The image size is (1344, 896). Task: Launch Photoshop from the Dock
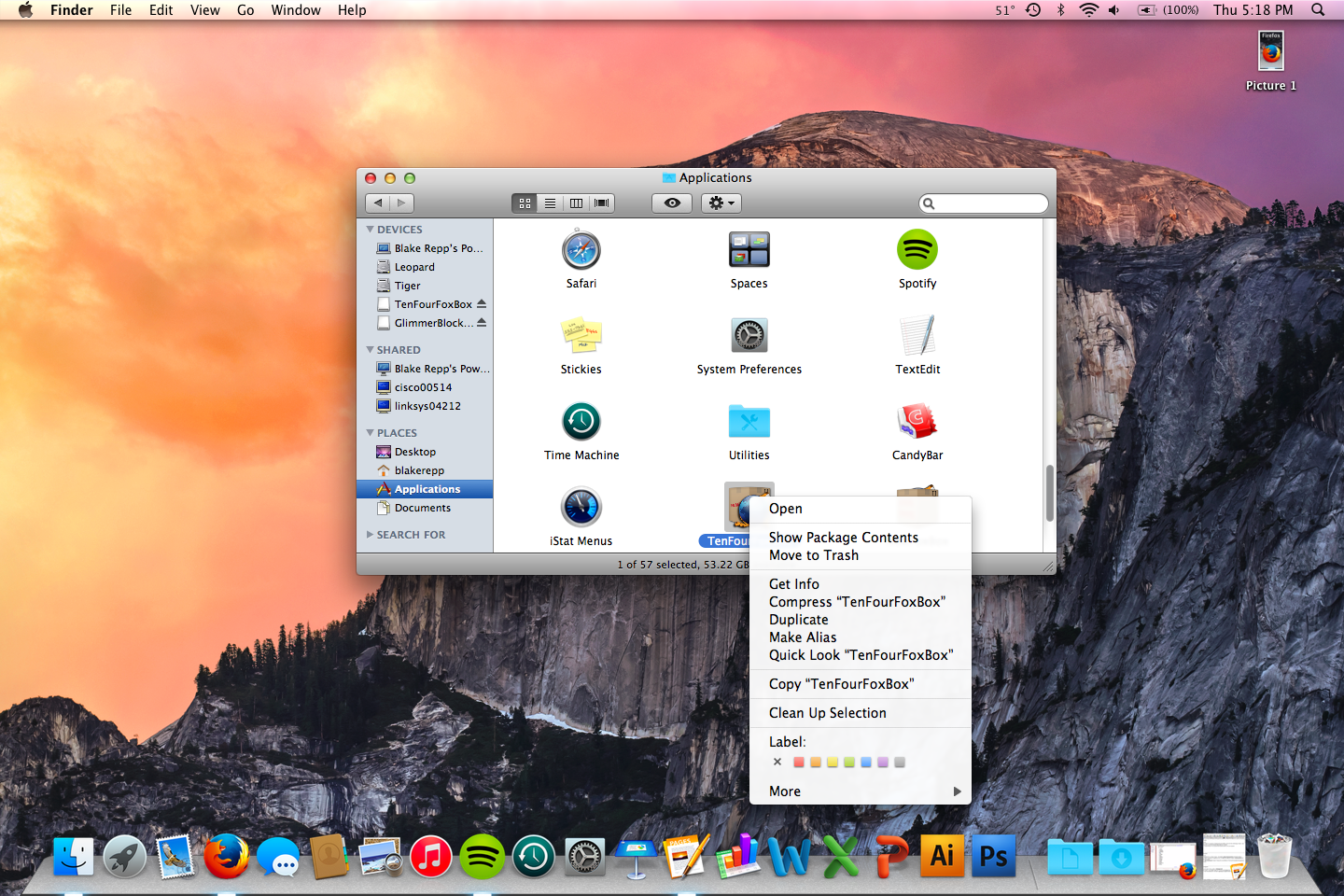(x=994, y=857)
